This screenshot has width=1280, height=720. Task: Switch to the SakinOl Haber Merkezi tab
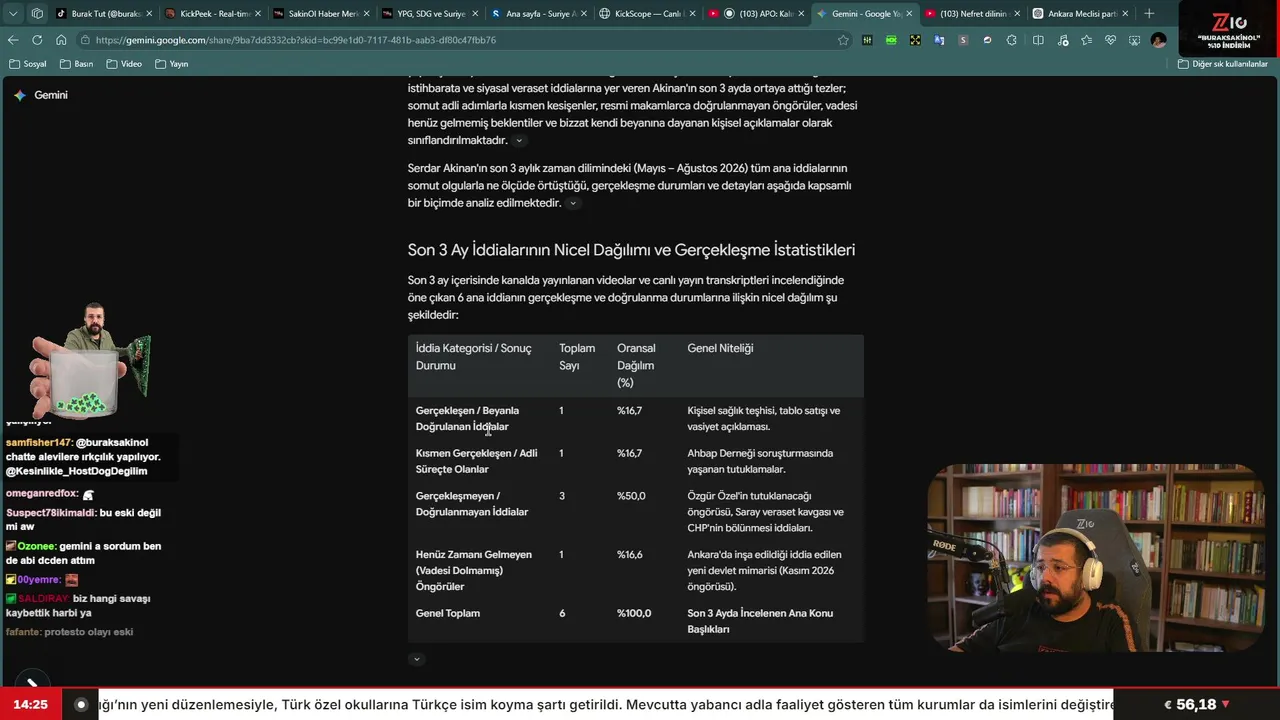[322, 14]
